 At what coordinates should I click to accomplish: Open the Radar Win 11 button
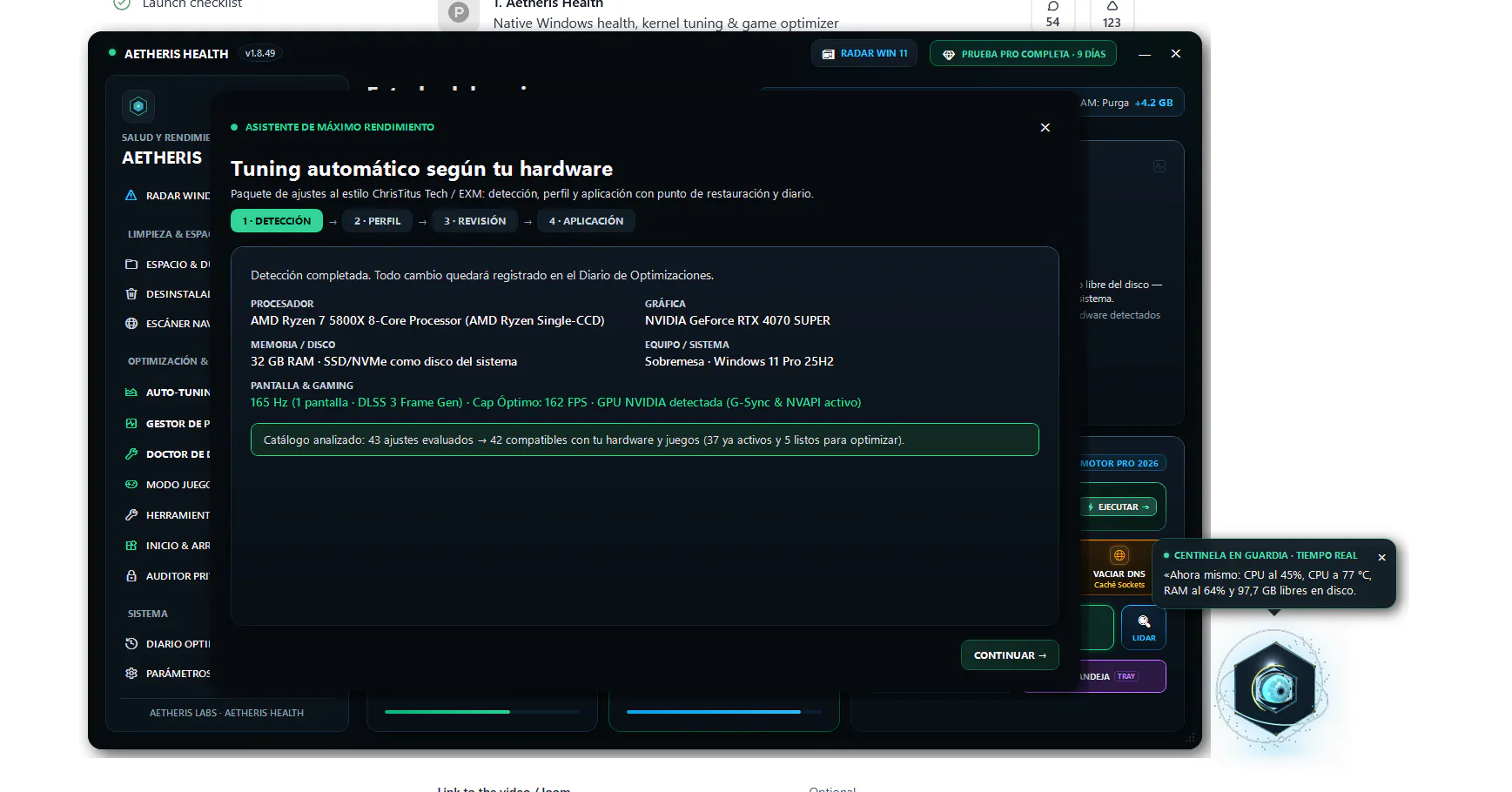click(864, 54)
